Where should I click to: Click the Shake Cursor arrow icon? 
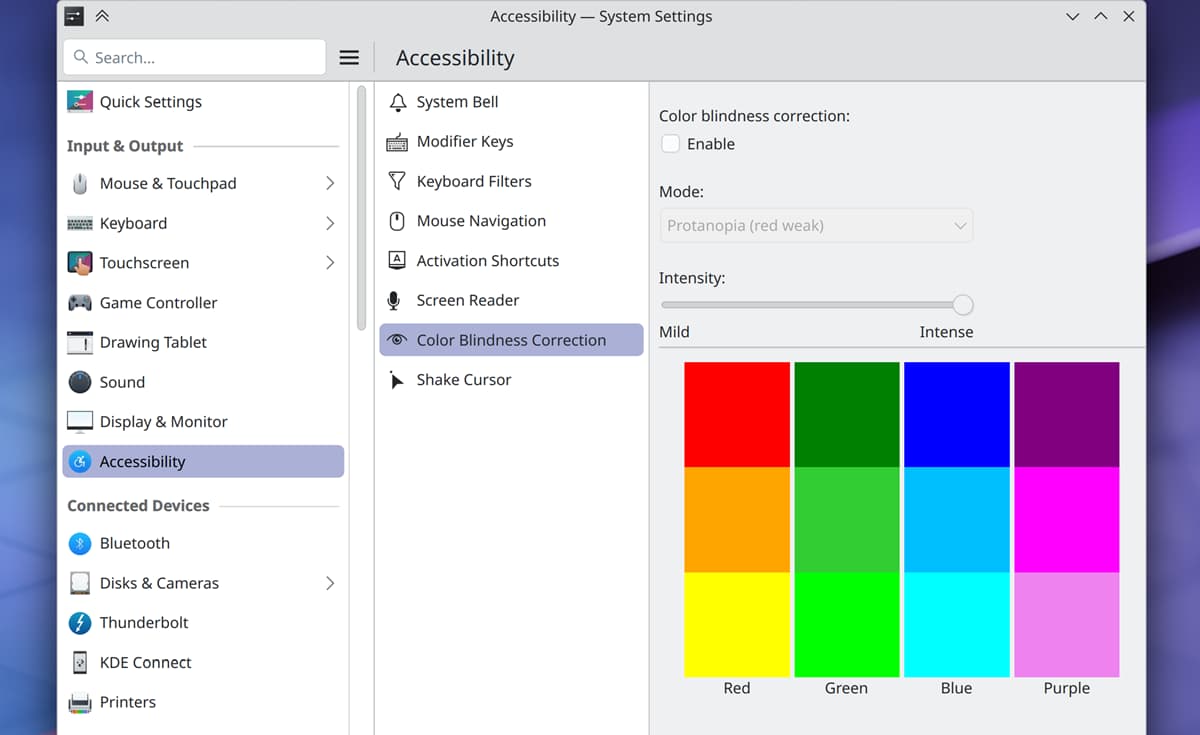tap(397, 380)
